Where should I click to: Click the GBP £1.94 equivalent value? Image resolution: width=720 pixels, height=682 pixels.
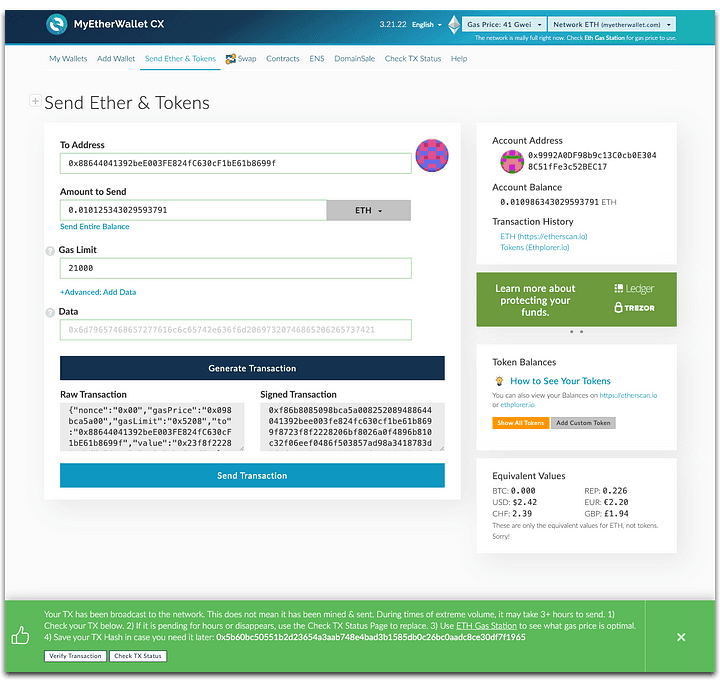point(606,514)
